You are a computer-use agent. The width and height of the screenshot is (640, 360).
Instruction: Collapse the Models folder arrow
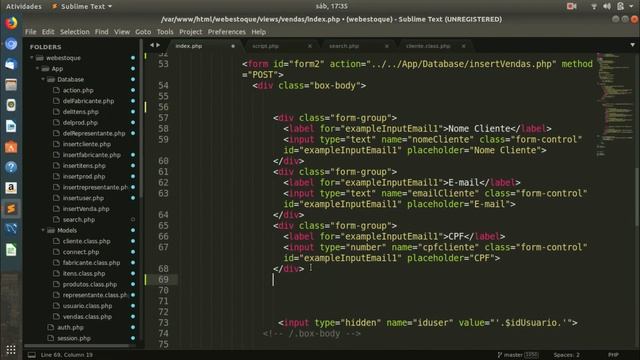43,230
